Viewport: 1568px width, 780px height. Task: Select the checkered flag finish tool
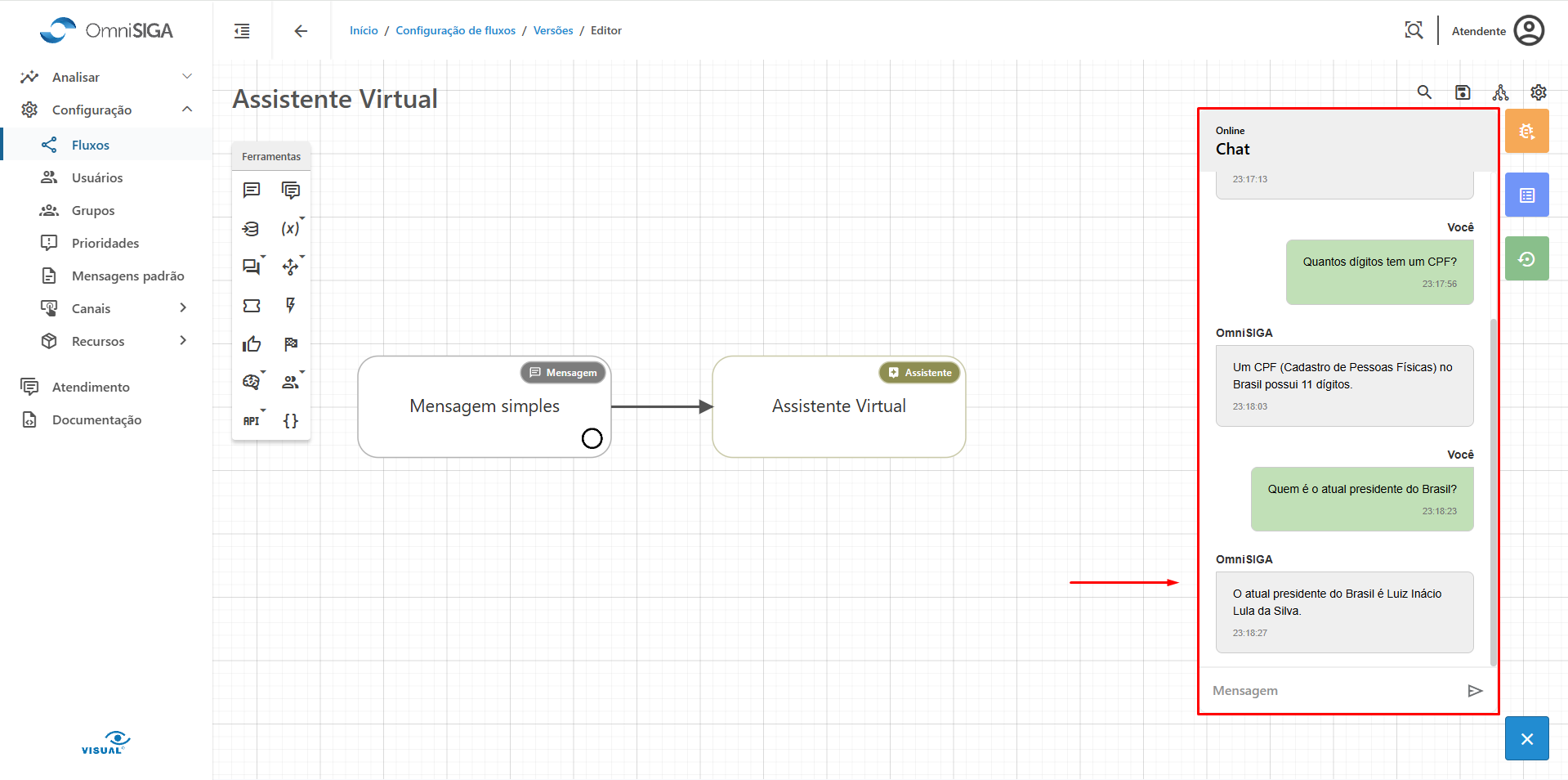coord(291,344)
